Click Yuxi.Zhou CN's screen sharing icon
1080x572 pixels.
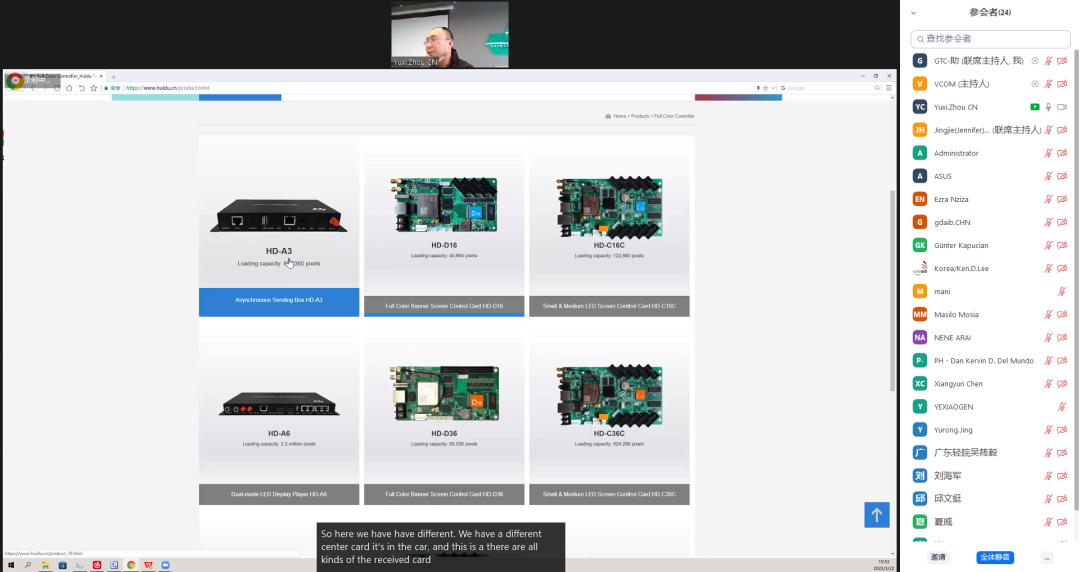[1035, 107]
